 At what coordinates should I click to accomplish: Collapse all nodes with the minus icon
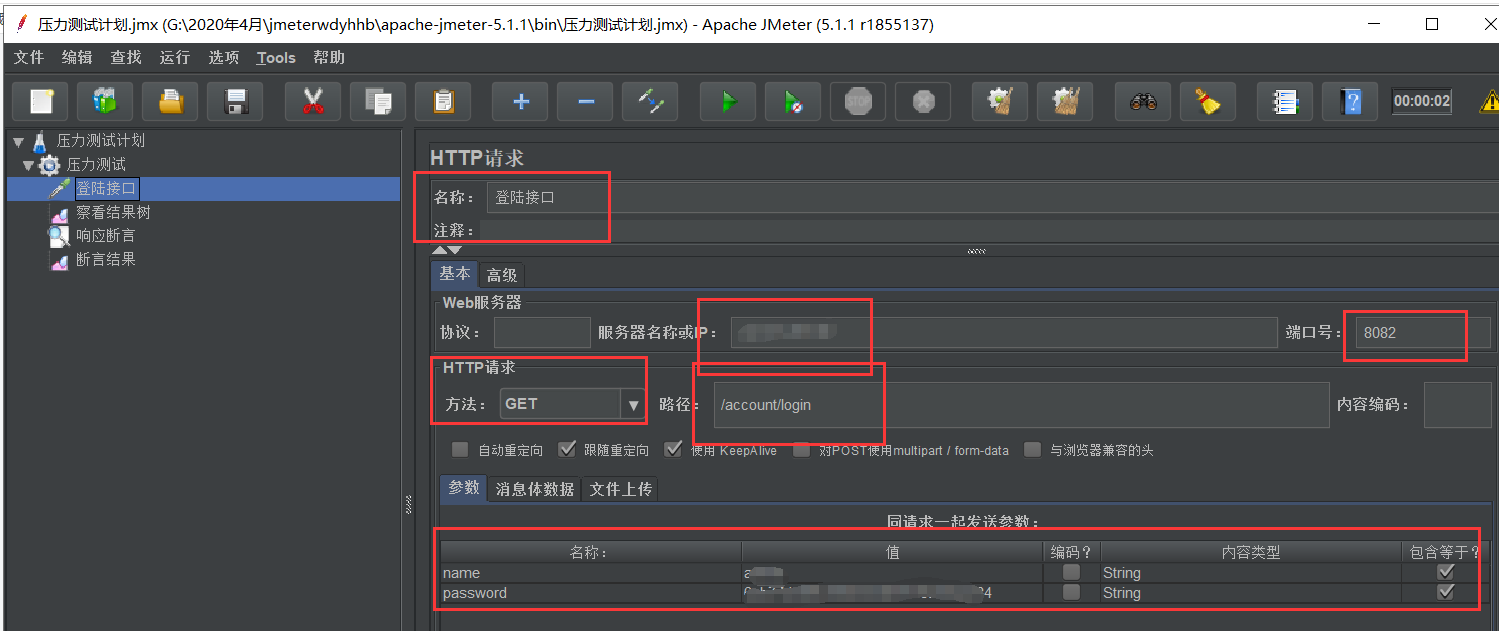(586, 101)
